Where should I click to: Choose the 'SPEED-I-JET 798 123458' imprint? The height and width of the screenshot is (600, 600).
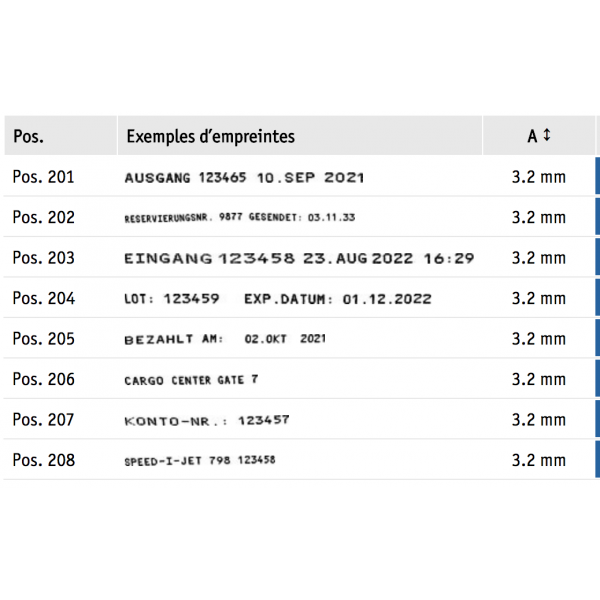click(x=199, y=461)
